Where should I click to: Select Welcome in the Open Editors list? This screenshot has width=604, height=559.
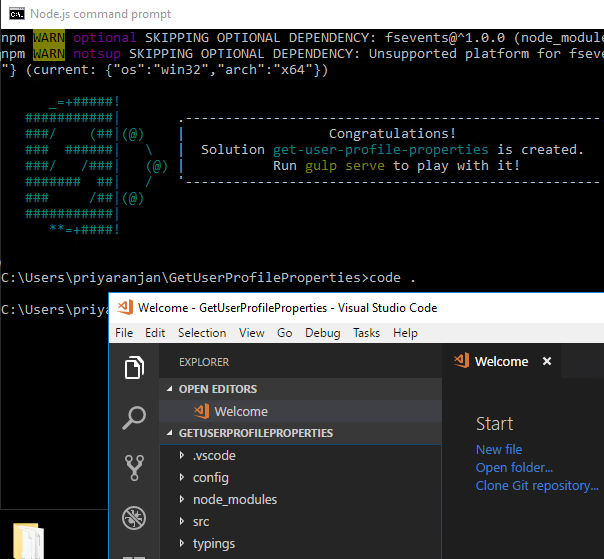point(300,411)
